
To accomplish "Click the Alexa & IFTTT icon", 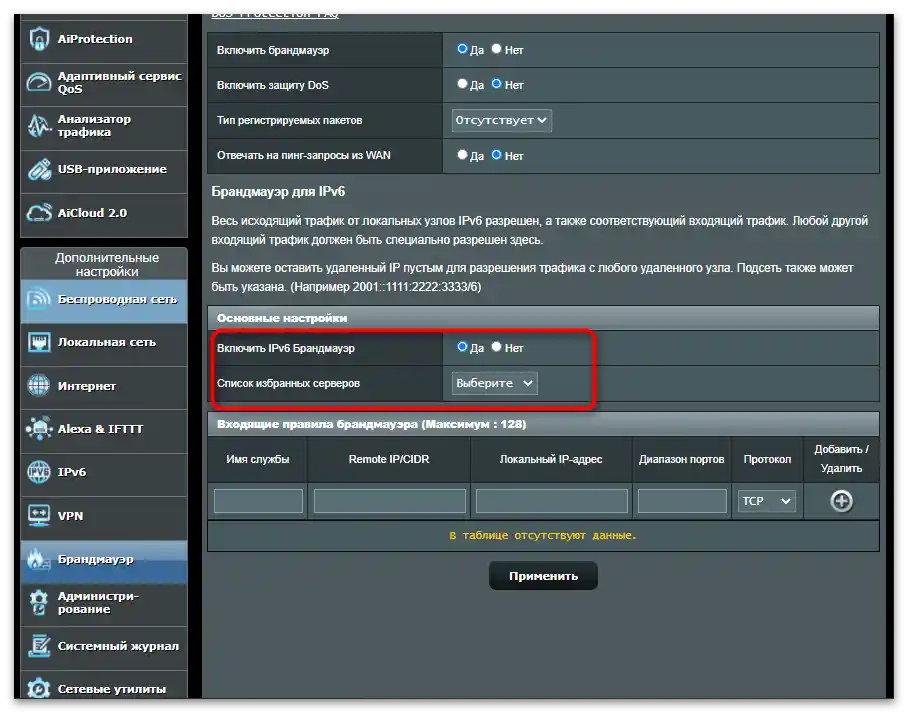I will point(39,429).
